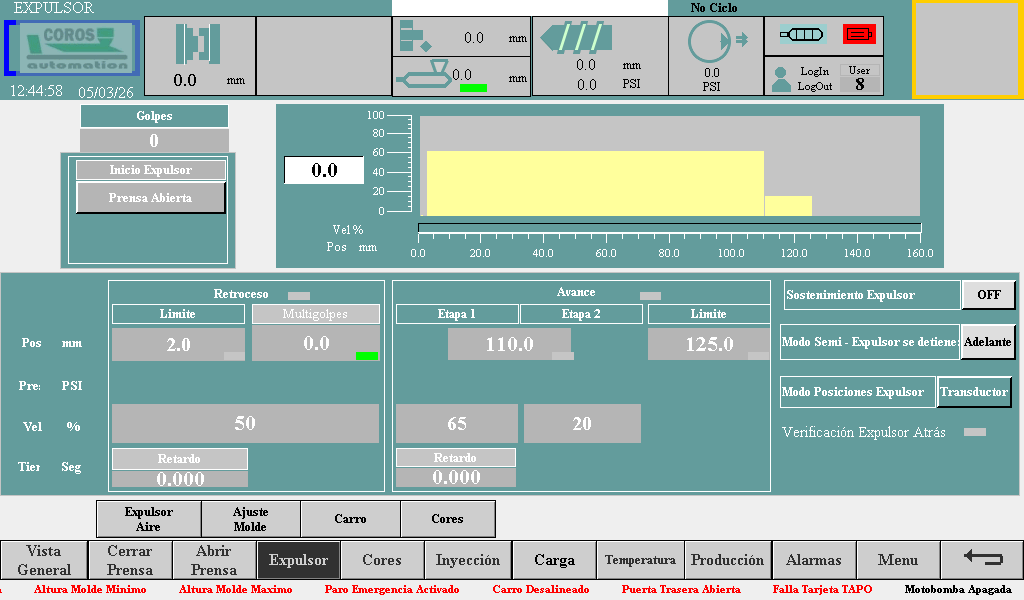Viewport: 1024px width, 600px height.
Task: Toggle Modo Semi setting Adelante
Action: coord(987,342)
